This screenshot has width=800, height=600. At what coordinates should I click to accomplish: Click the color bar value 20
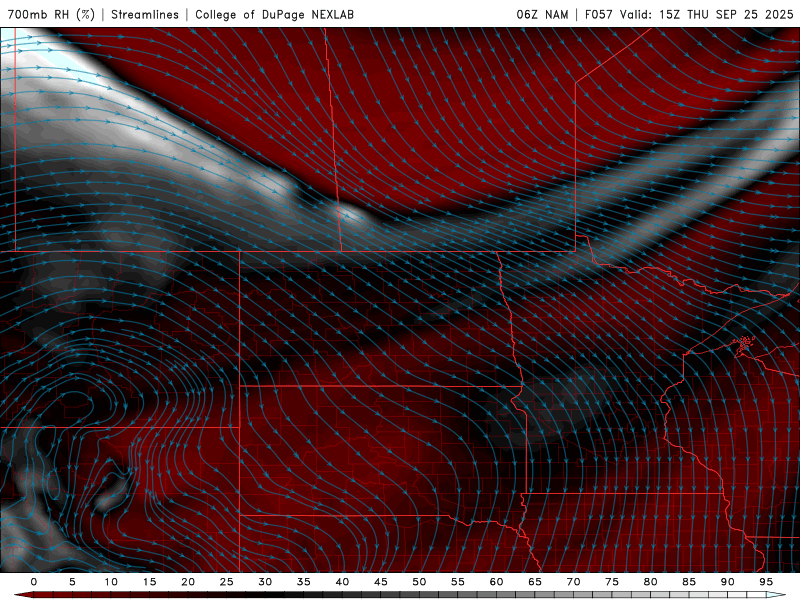pyautogui.click(x=188, y=582)
